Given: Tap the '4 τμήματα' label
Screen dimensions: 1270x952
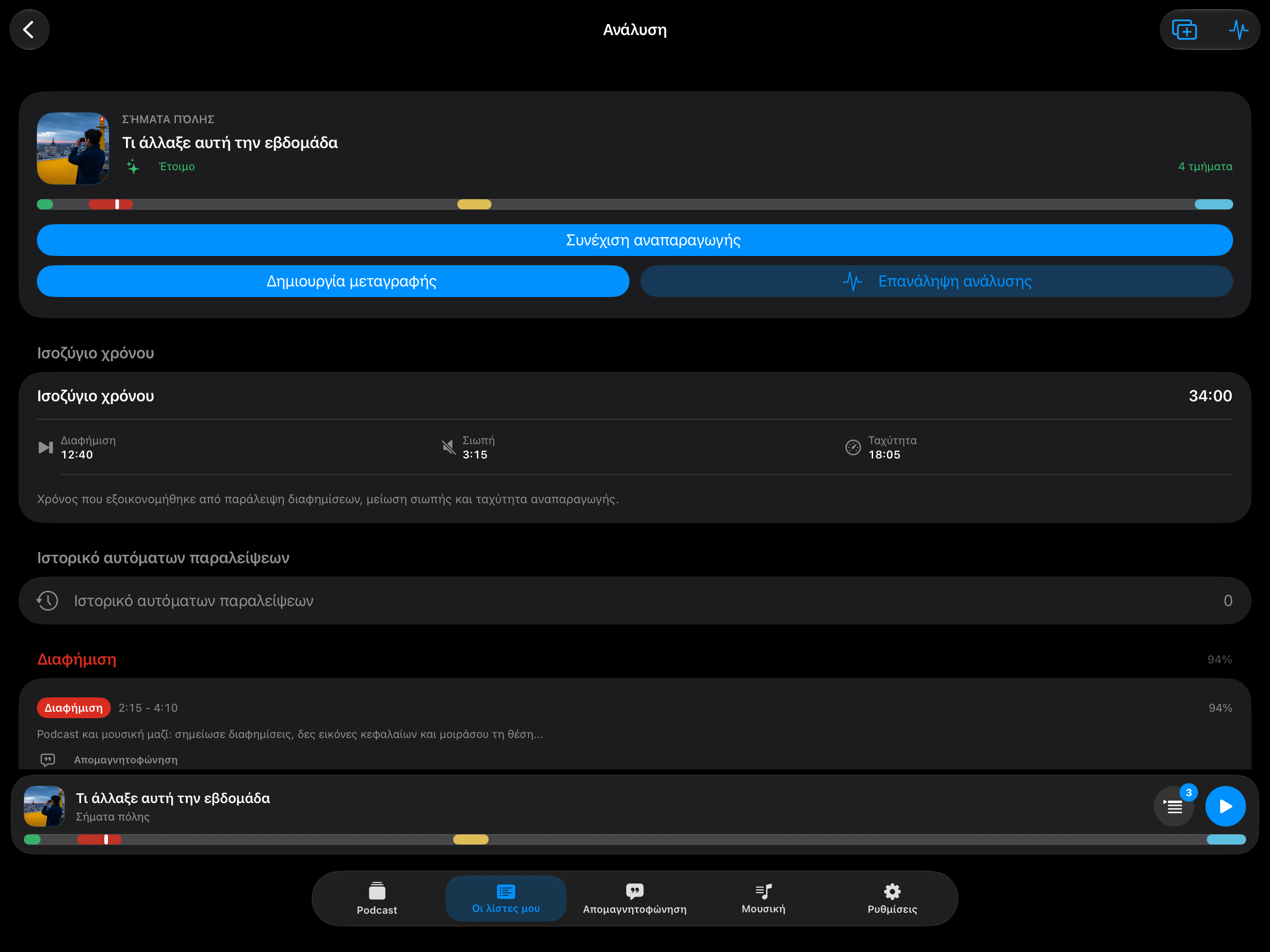Looking at the screenshot, I should 1205,167.
